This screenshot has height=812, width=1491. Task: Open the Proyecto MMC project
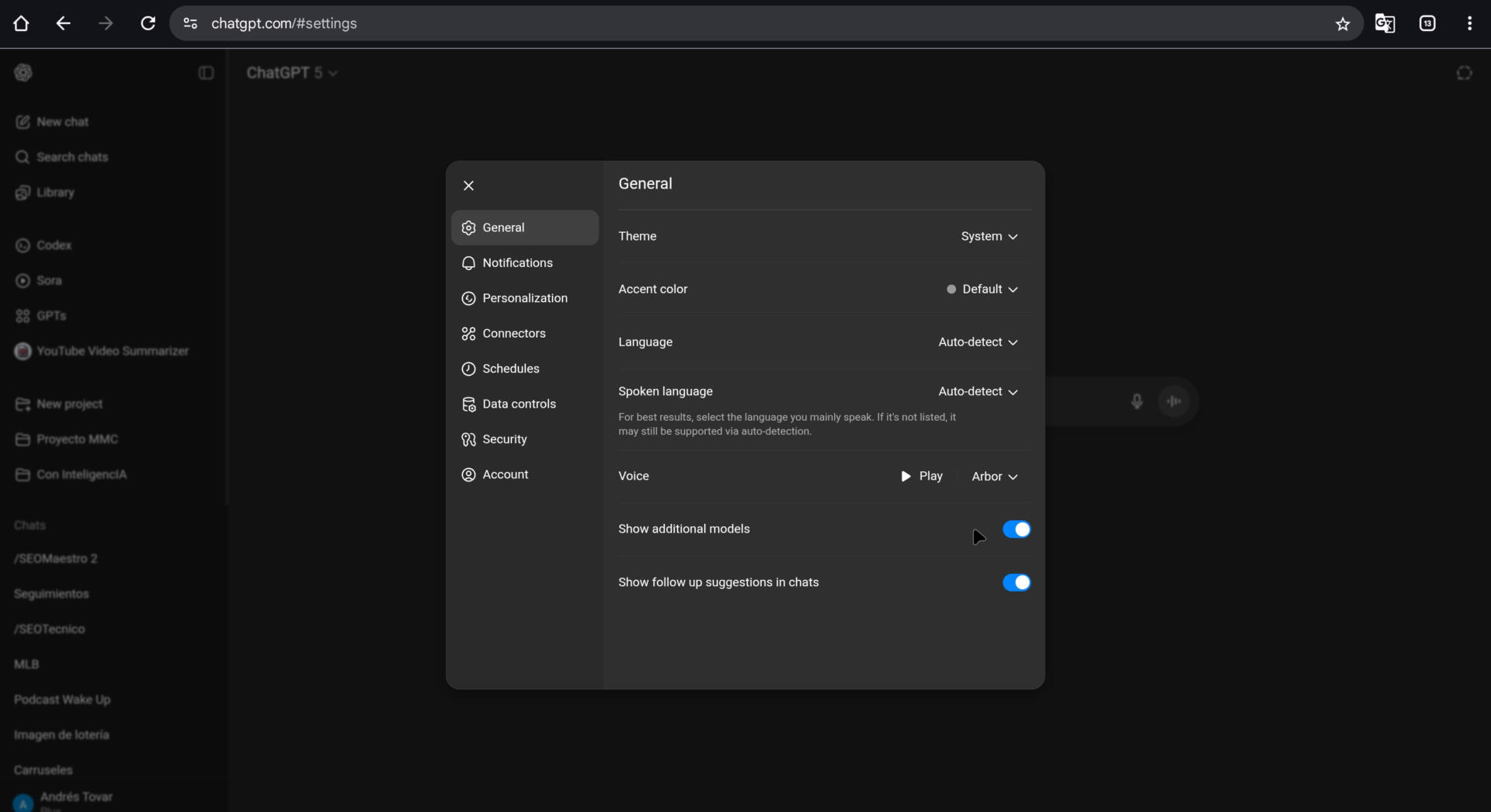coord(114,439)
